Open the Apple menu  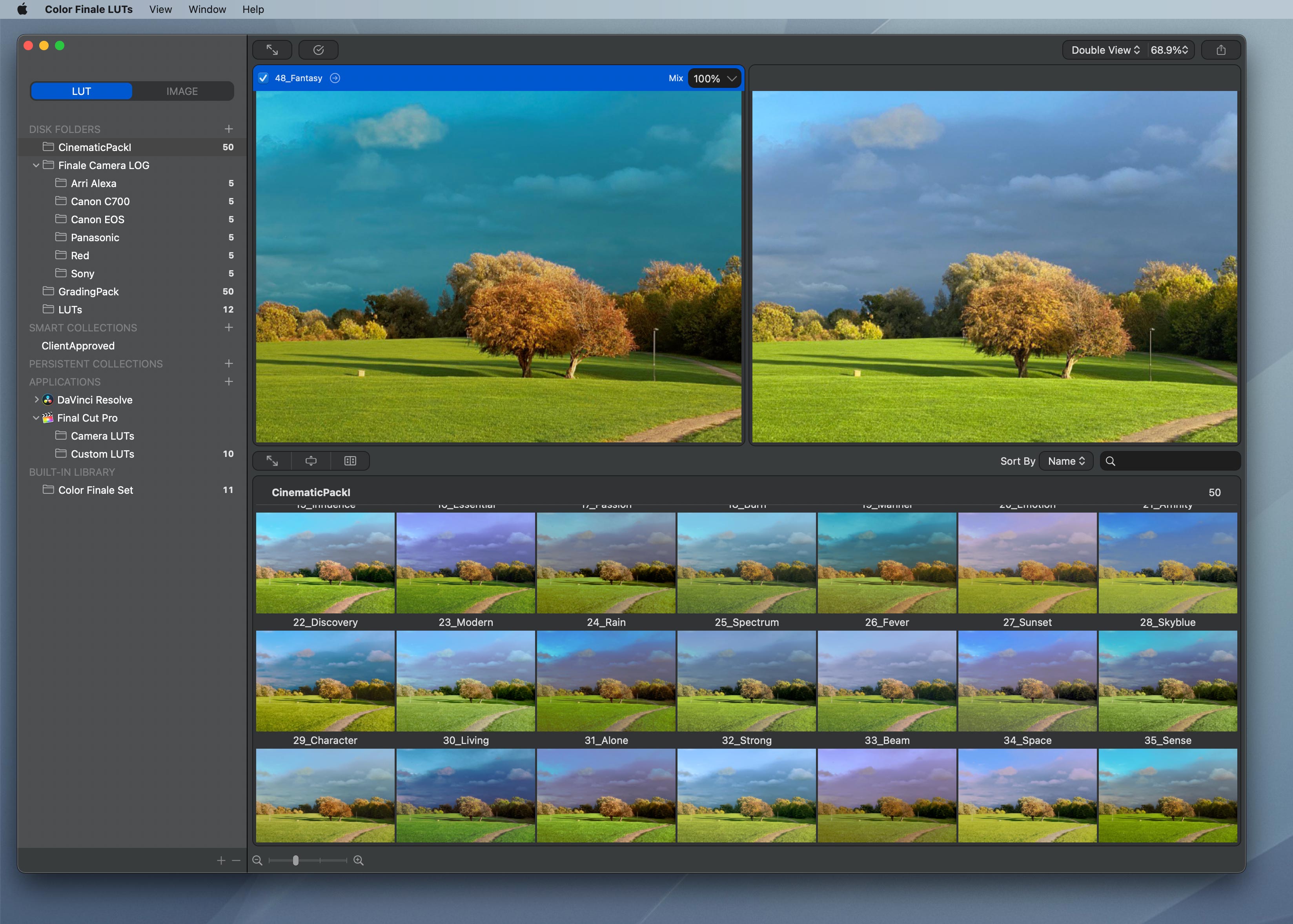click(x=22, y=9)
